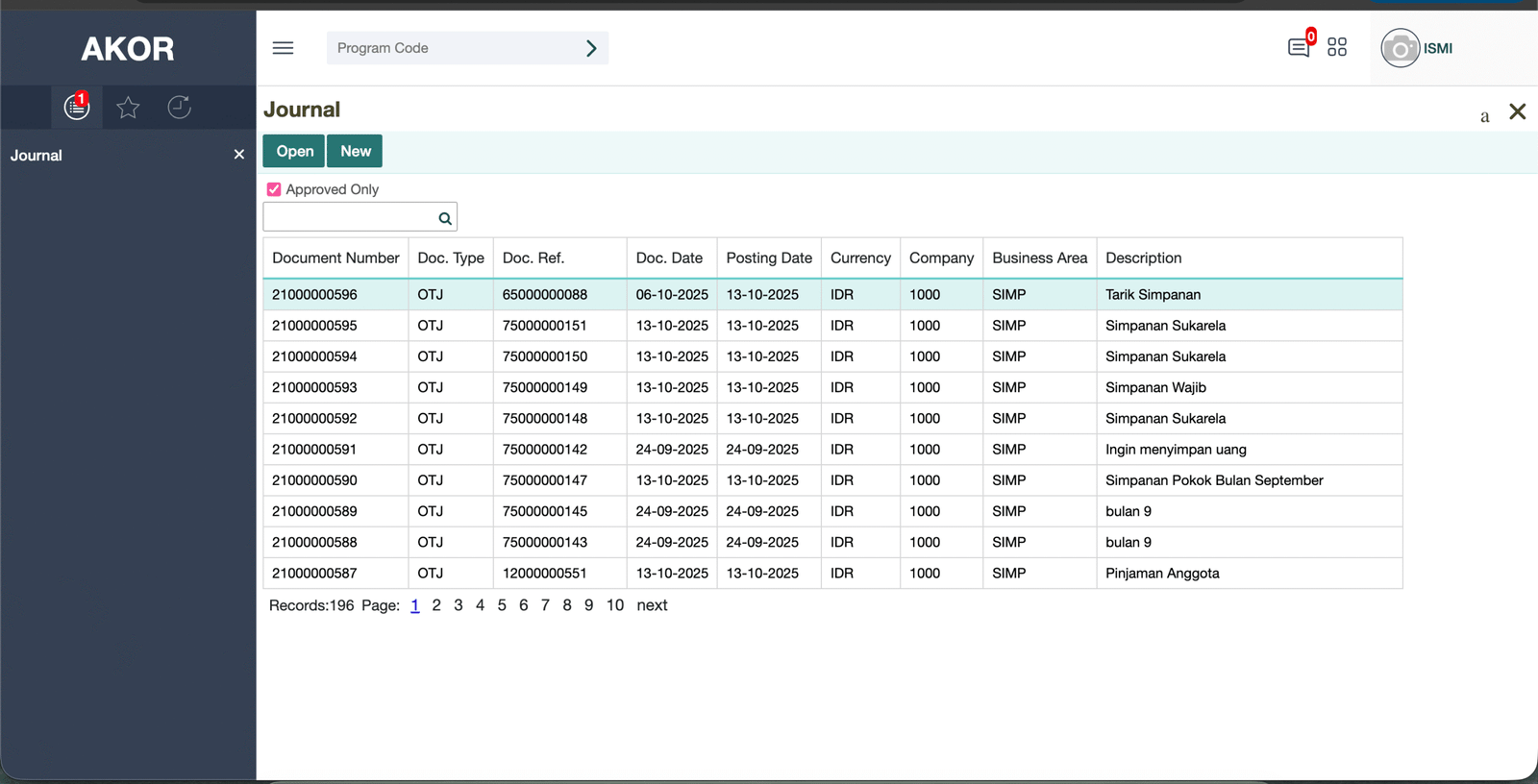Close the Journal sidebar entry

pyautogui.click(x=239, y=155)
